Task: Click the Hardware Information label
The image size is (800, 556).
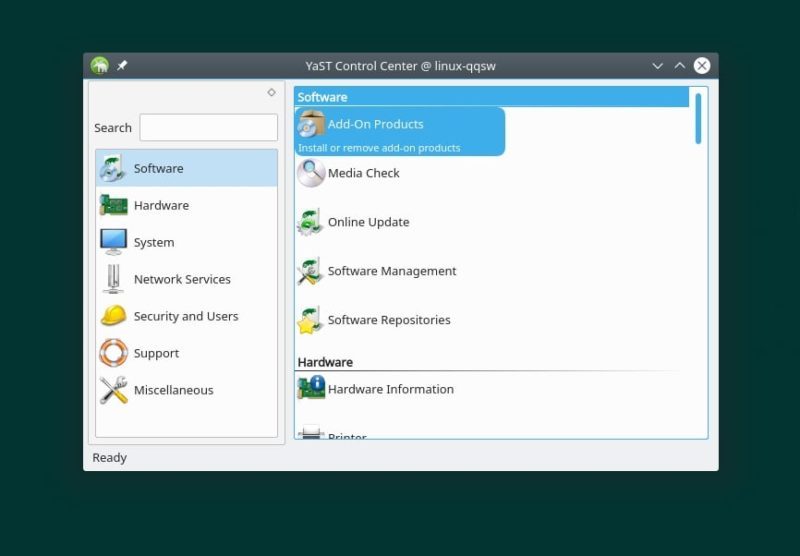Action: 391,389
